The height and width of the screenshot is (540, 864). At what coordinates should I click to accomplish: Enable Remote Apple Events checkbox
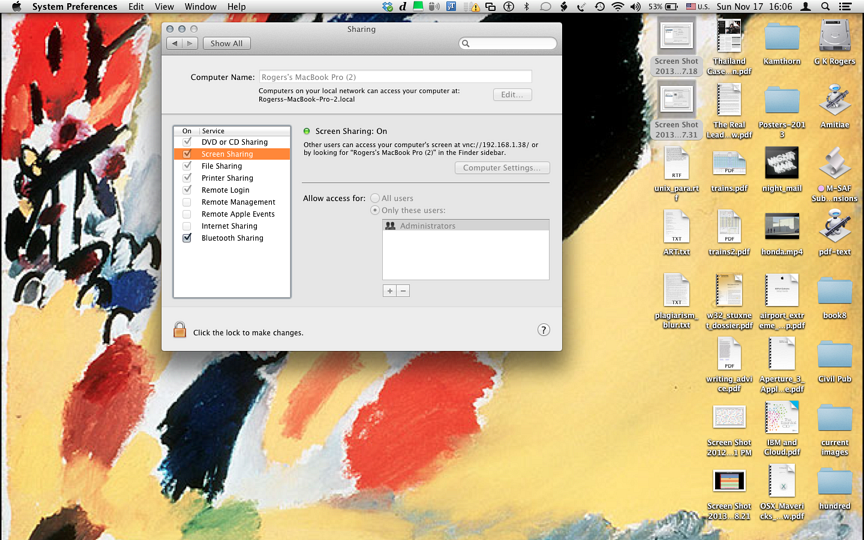point(187,214)
